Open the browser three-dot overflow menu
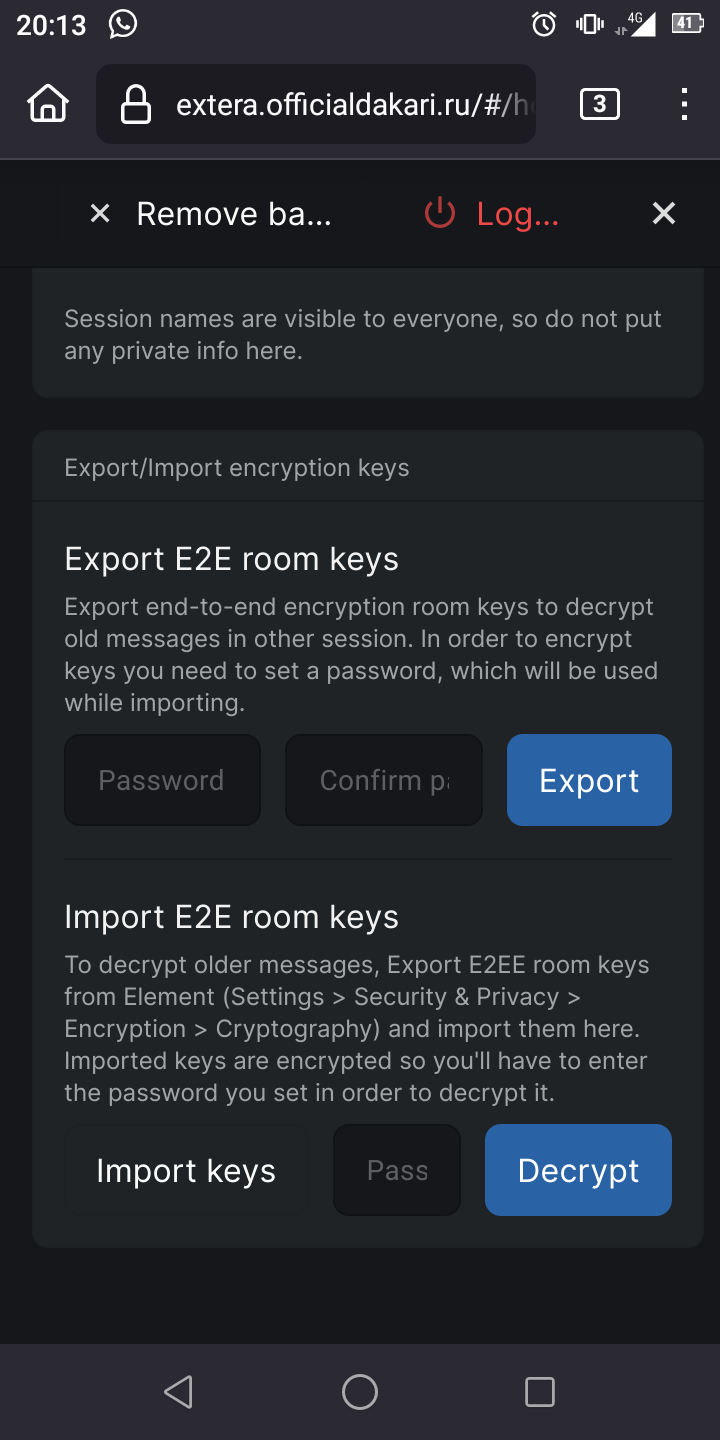The height and width of the screenshot is (1440, 720). click(x=684, y=104)
